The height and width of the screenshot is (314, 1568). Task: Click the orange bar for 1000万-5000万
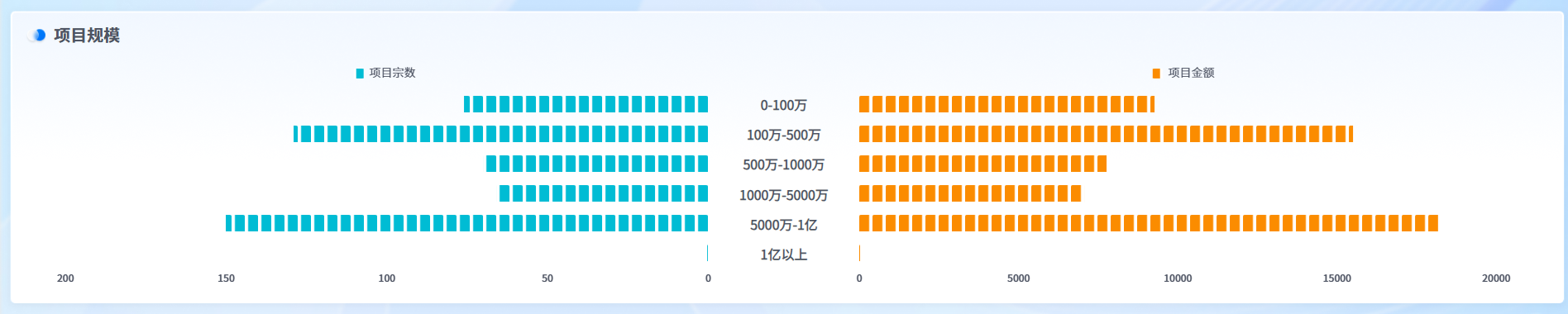[970, 193]
